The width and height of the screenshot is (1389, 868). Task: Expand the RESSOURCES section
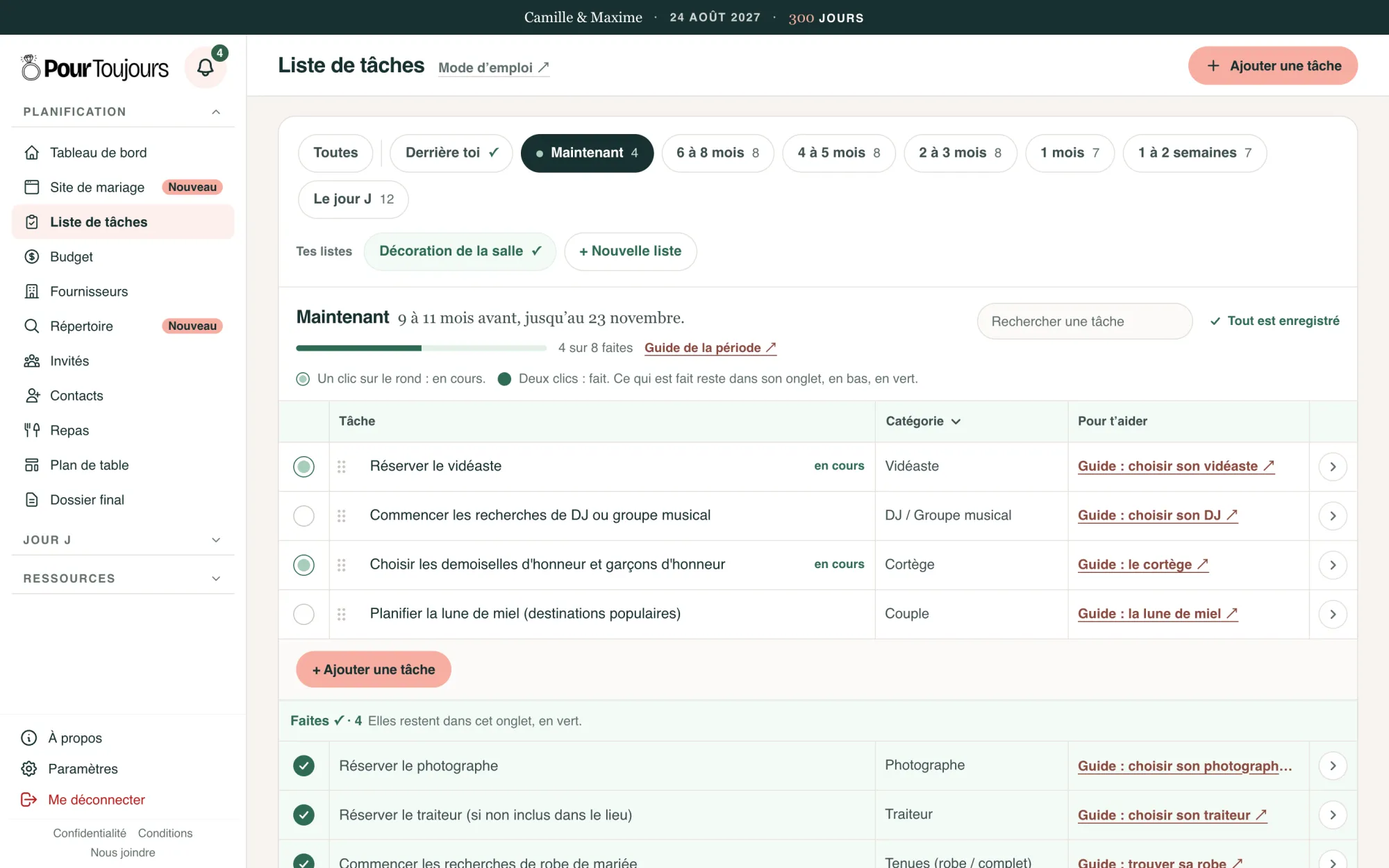(x=216, y=578)
